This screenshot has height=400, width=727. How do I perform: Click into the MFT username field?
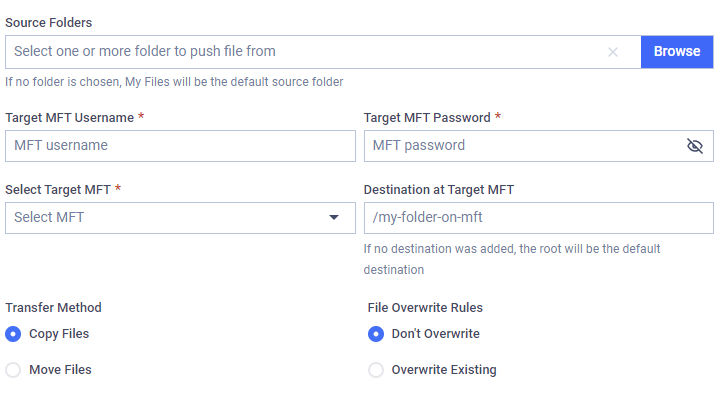pos(180,146)
